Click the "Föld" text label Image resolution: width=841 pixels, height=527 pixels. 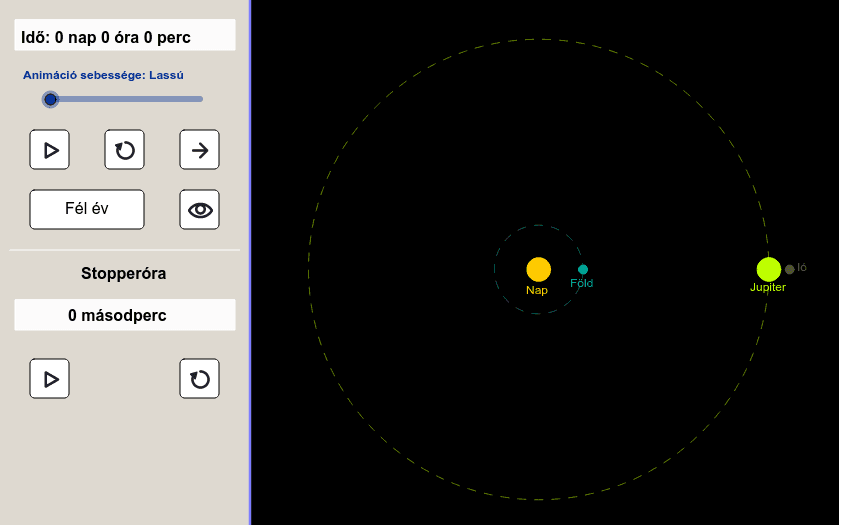coord(582,284)
